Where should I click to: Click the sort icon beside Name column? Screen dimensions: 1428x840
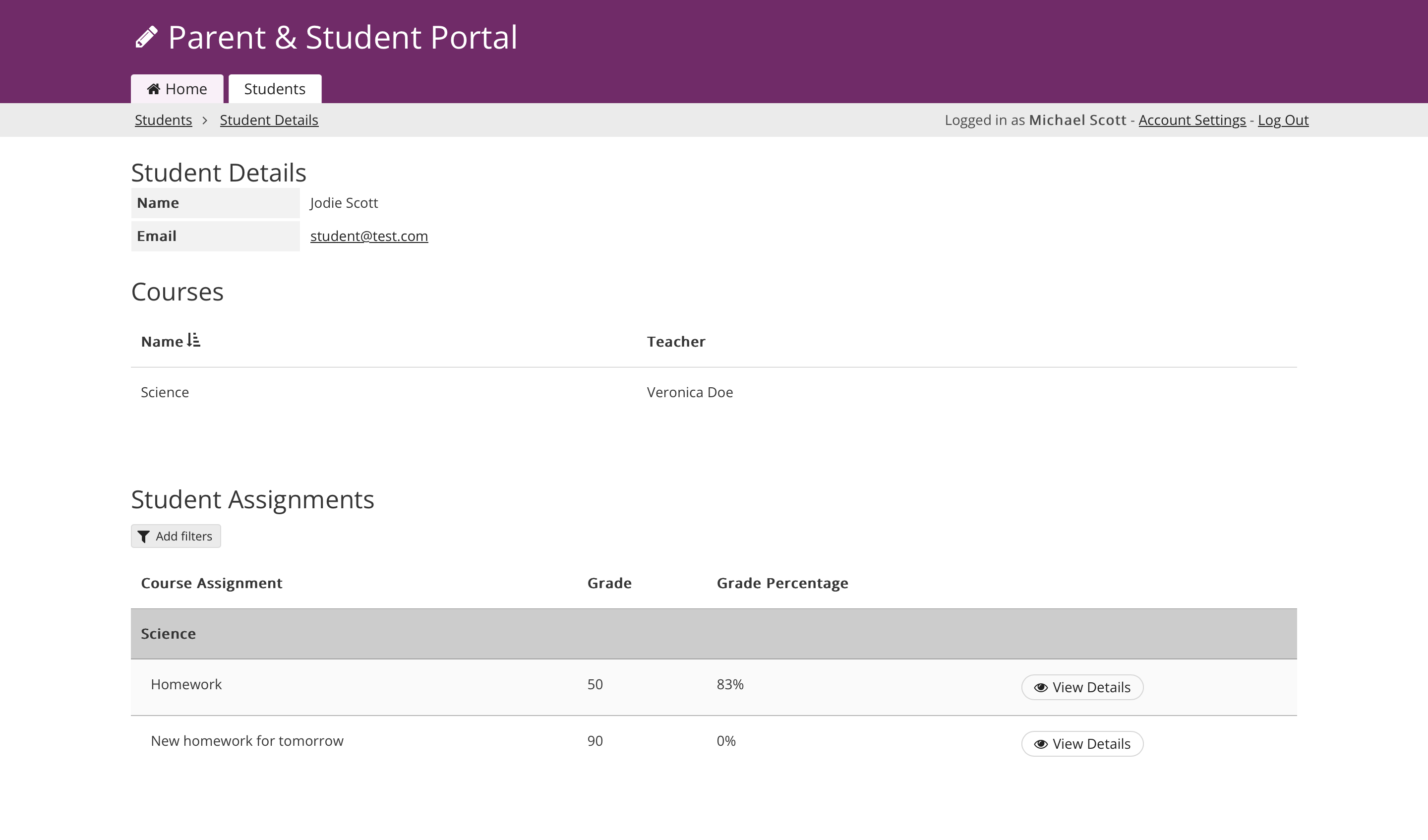(194, 340)
